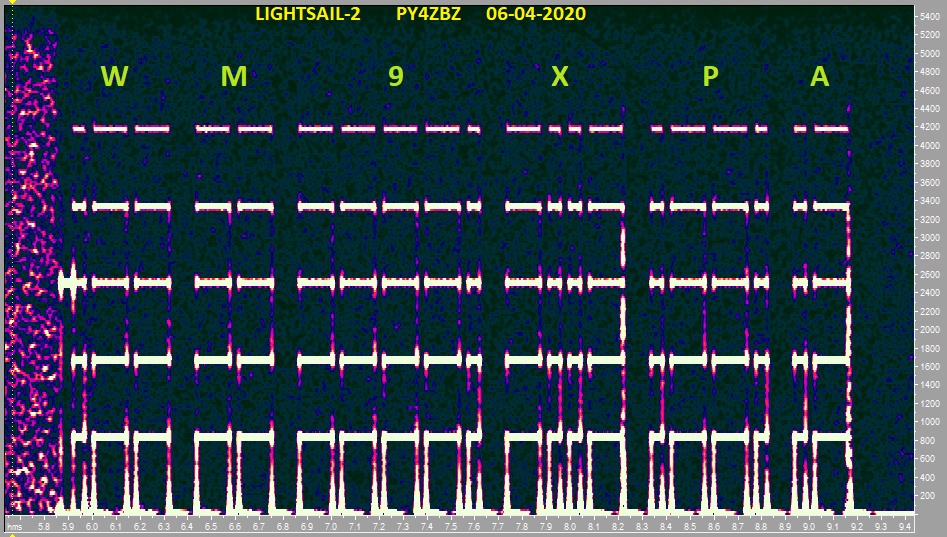Click the 4200 label on frequency axis
Screen dimensions: 947x537
pos(929,127)
